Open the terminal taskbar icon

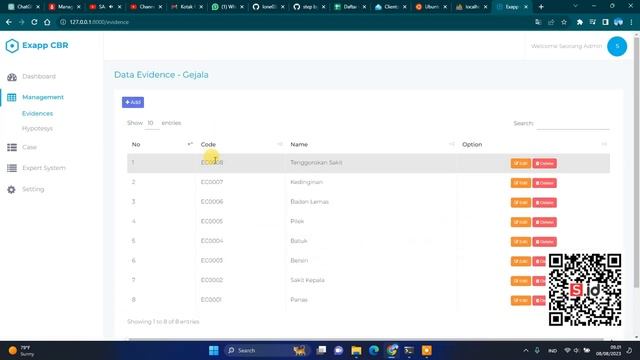[x=409, y=351]
